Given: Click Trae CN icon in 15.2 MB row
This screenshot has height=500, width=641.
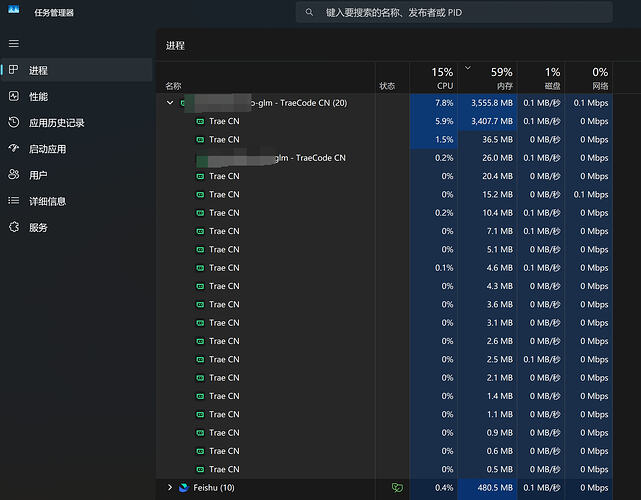Looking at the screenshot, I should pos(200,195).
